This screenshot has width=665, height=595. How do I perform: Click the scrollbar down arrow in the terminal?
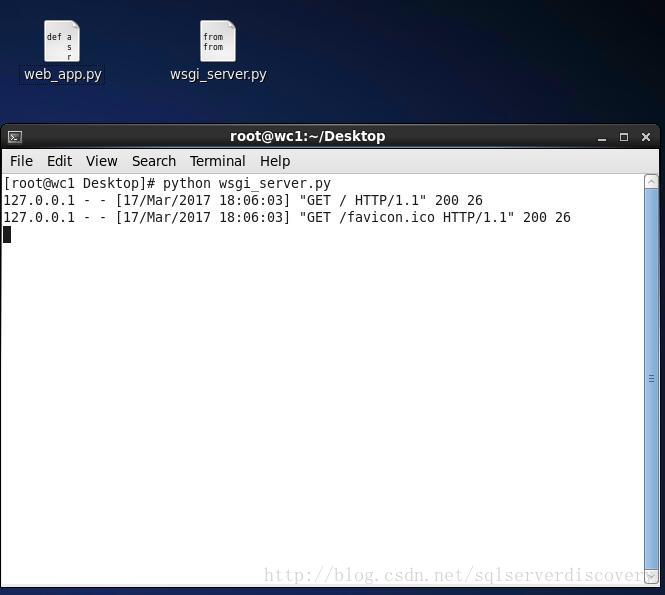tap(651, 576)
